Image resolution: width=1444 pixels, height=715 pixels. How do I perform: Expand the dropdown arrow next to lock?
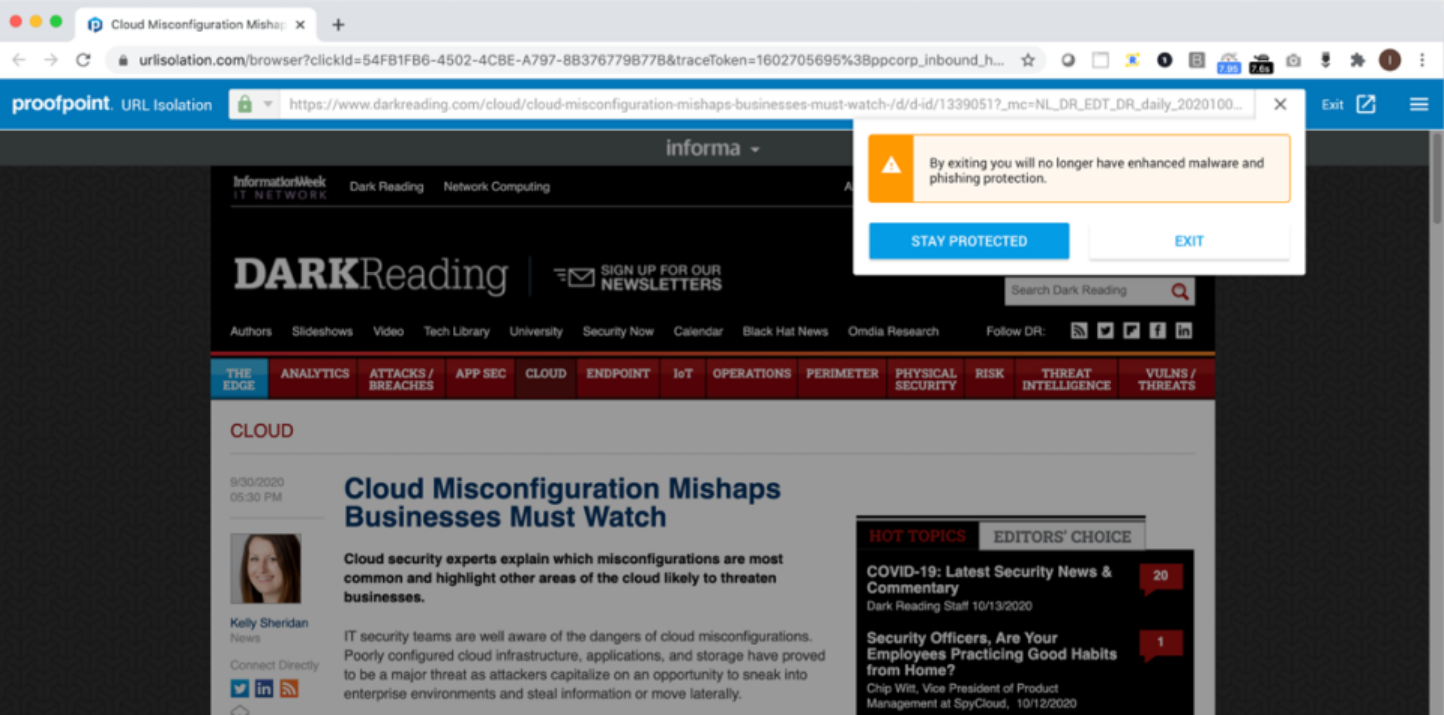tap(267, 104)
